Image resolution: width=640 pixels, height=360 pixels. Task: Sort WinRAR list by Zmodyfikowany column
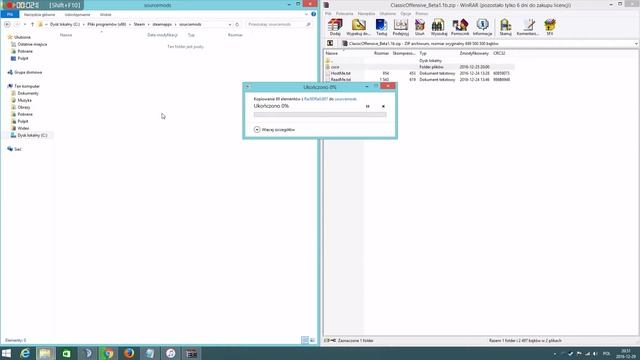pos(474,53)
